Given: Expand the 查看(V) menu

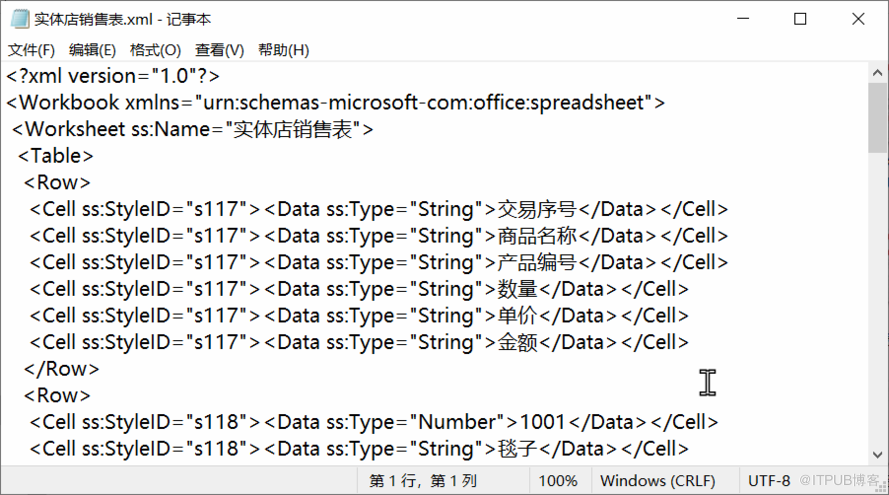Looking at the screenshot, I should point(219,50).
